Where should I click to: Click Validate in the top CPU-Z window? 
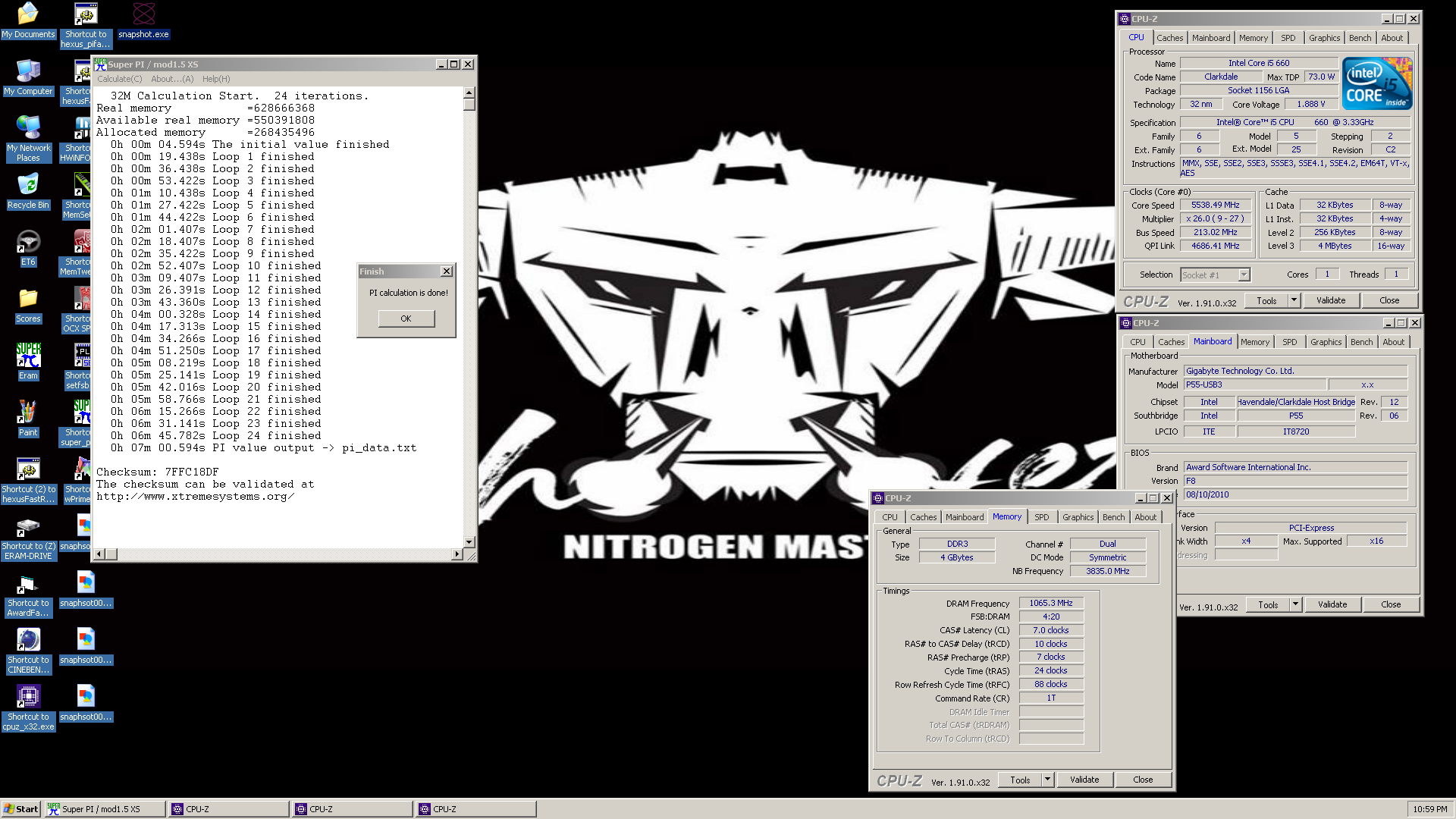pos(1330,300)
